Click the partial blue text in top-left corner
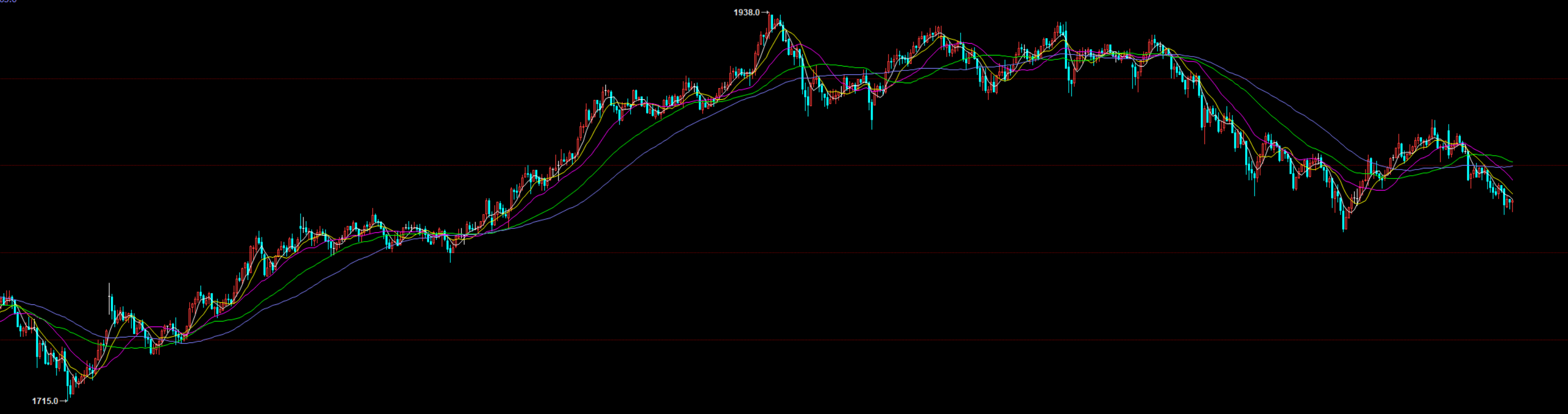Screen dimensions: 1568x414 click(x=8, y=1)
